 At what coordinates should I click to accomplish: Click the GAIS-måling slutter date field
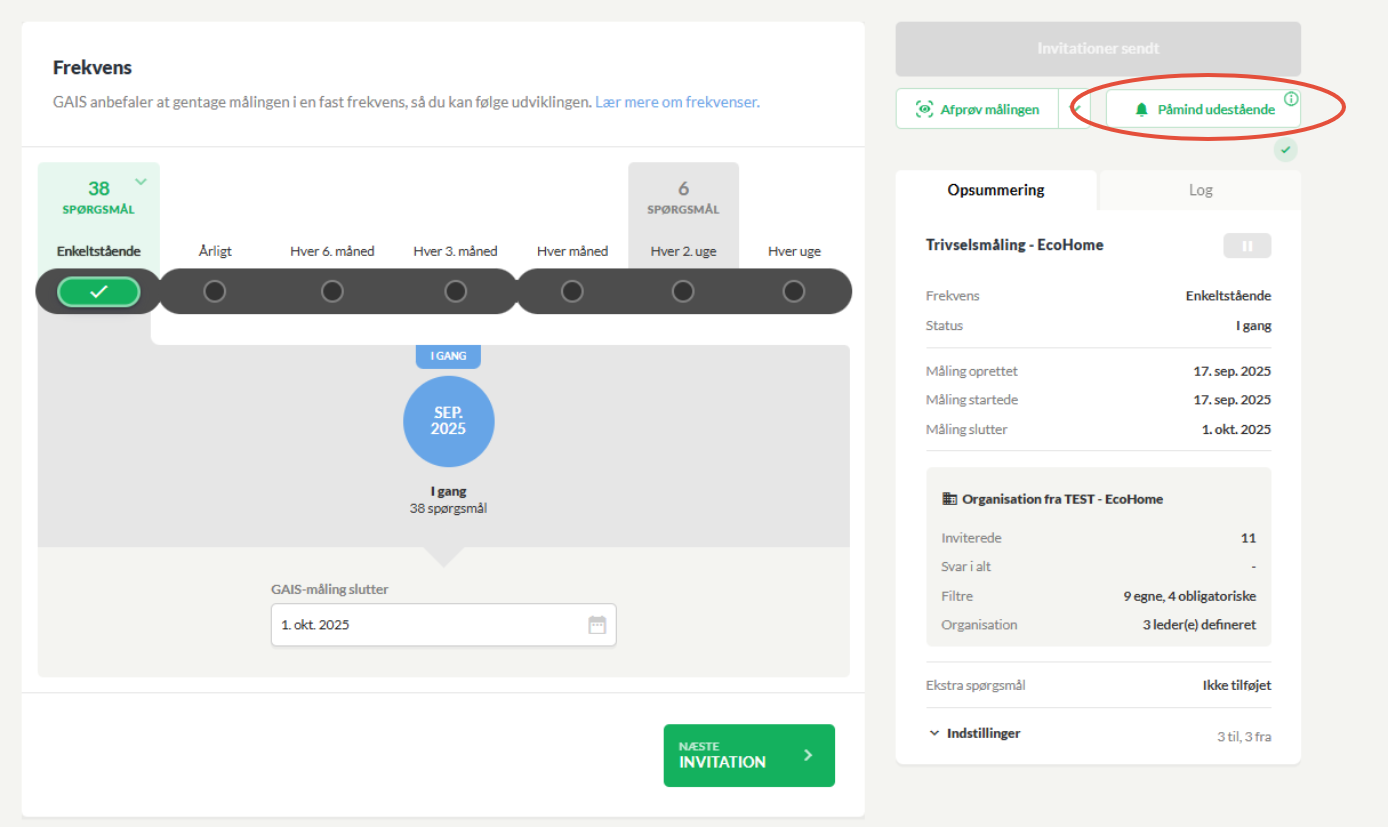444,625
